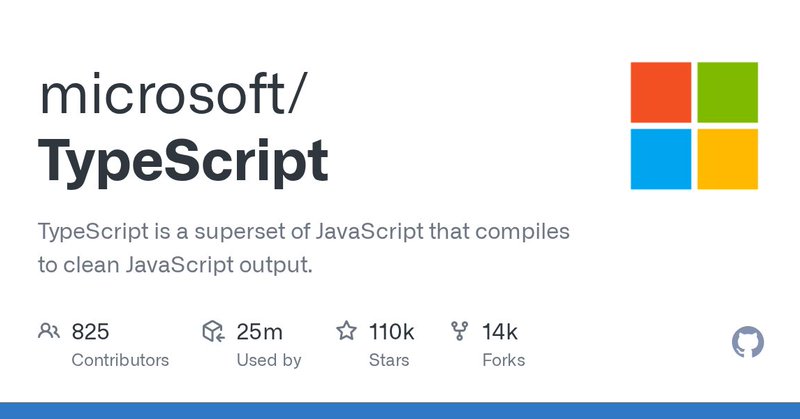Click the 110k stars count
800x419 pixels.
pyautogui.click(x=391, y=332)
